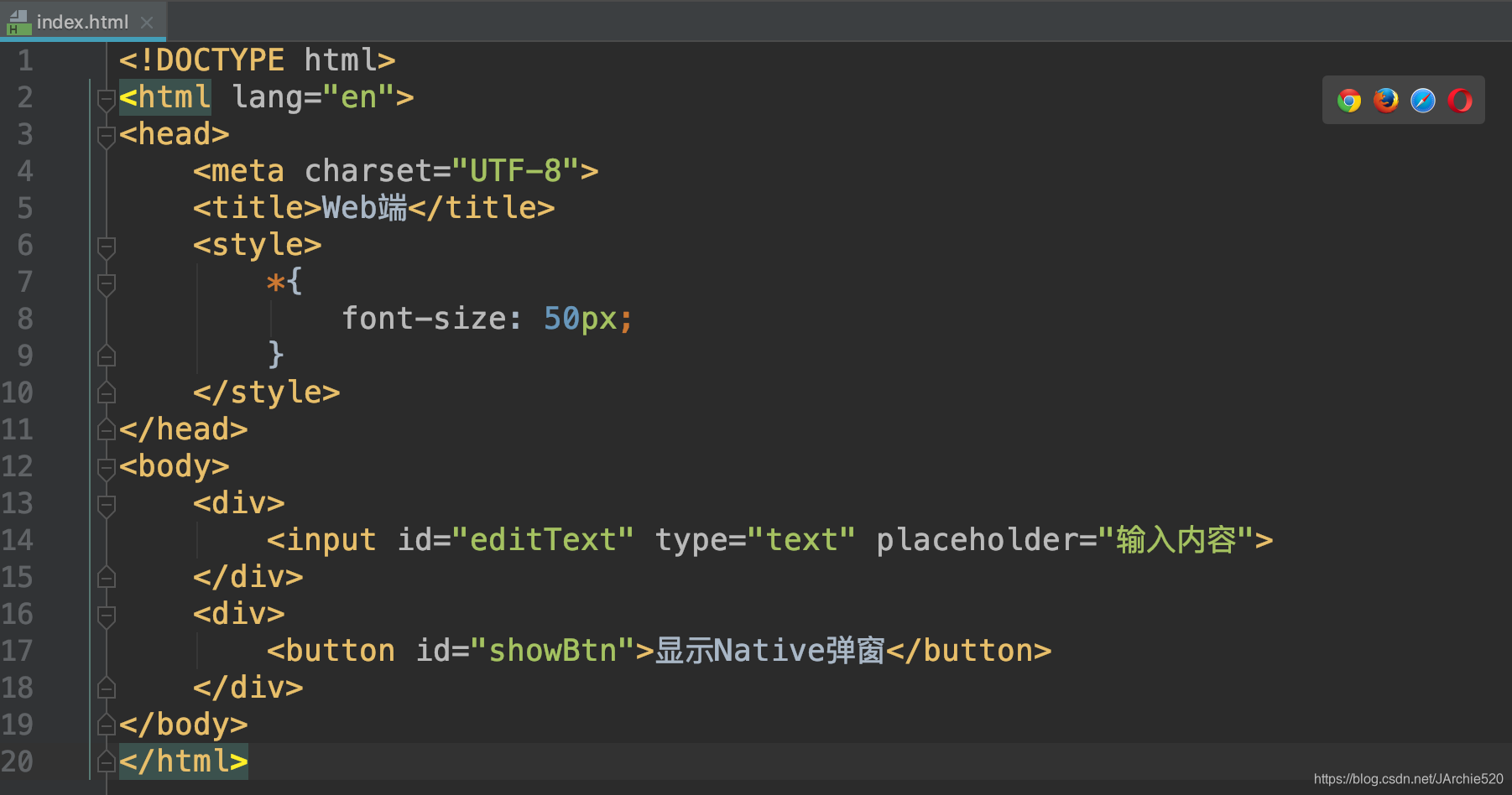Open the page in Chrome browser
The height and width of the screenshot is (795, 1512).
[x=1349, y=101]
